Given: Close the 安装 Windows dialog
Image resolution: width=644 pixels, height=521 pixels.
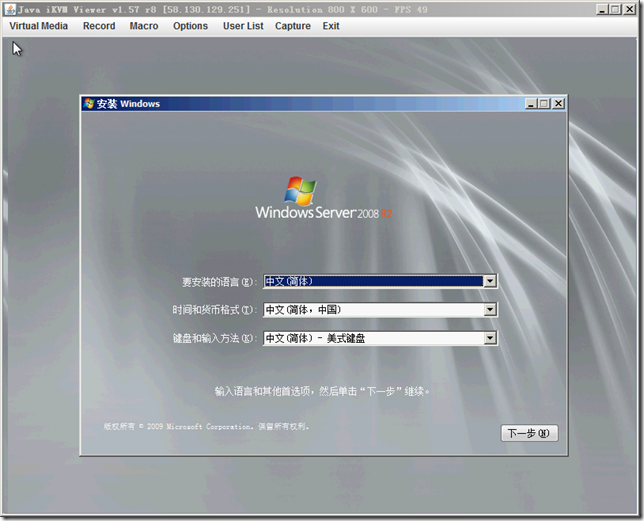Looking at the screenshot, I should pos(558,103).
